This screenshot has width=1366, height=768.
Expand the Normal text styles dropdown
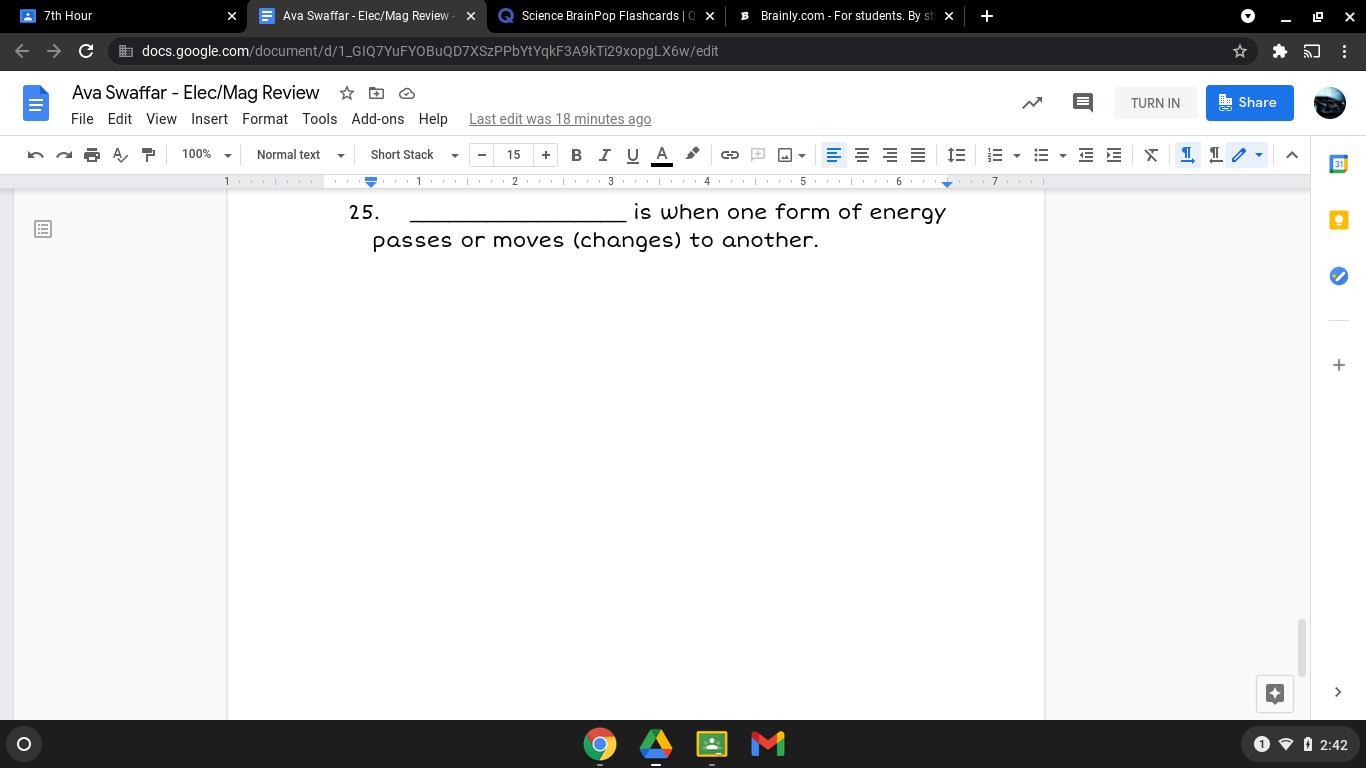(300, 155)
